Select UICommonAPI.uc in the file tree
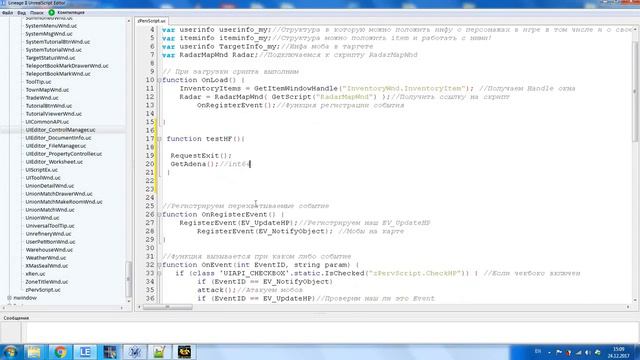The width and height of the screenshot is (640, 360). 47,122
